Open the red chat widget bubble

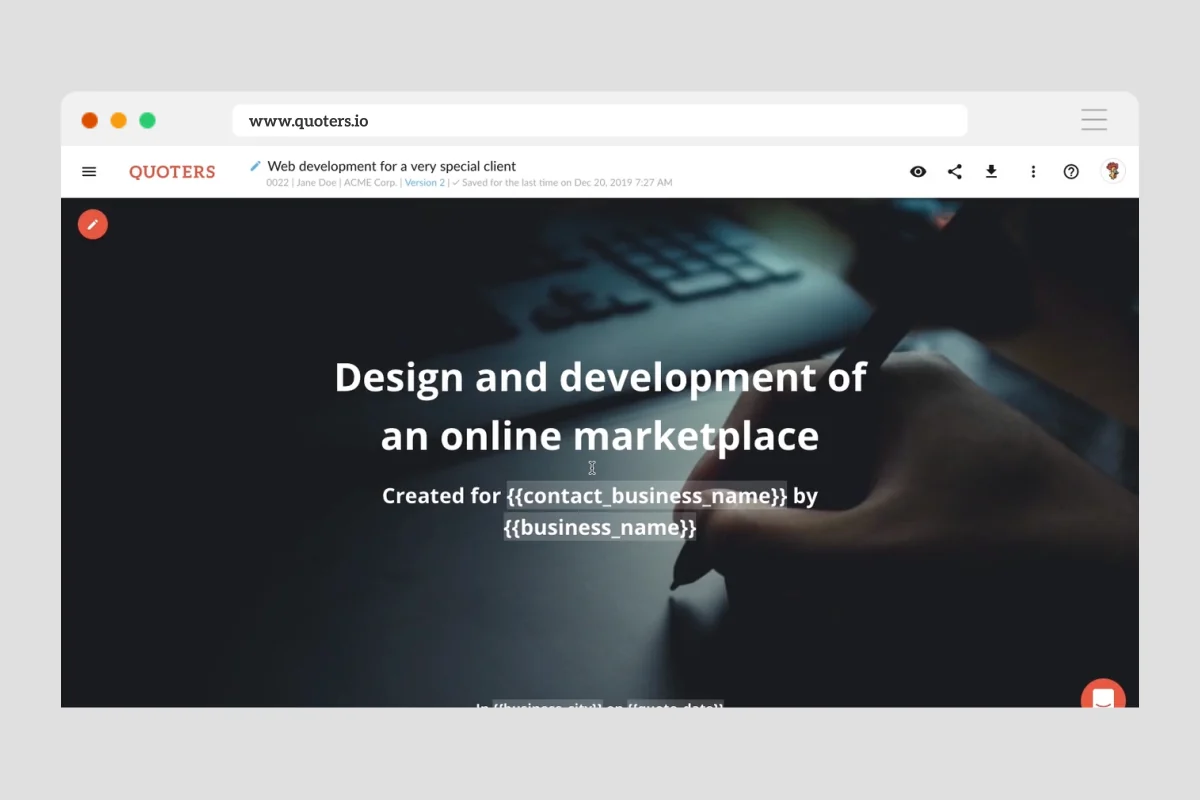pos(1103,697)
